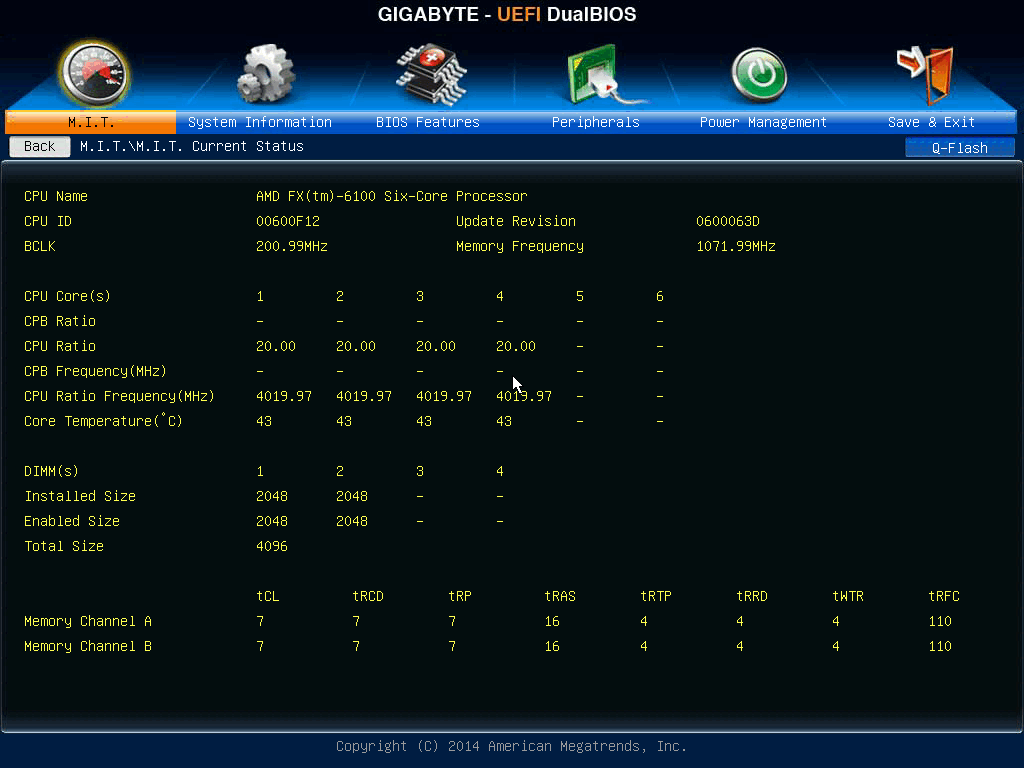Click the M.I.T. speedometer gauge icon
Image resolution: width=1024 pixels, height=768 pixels.
(94, 73)
